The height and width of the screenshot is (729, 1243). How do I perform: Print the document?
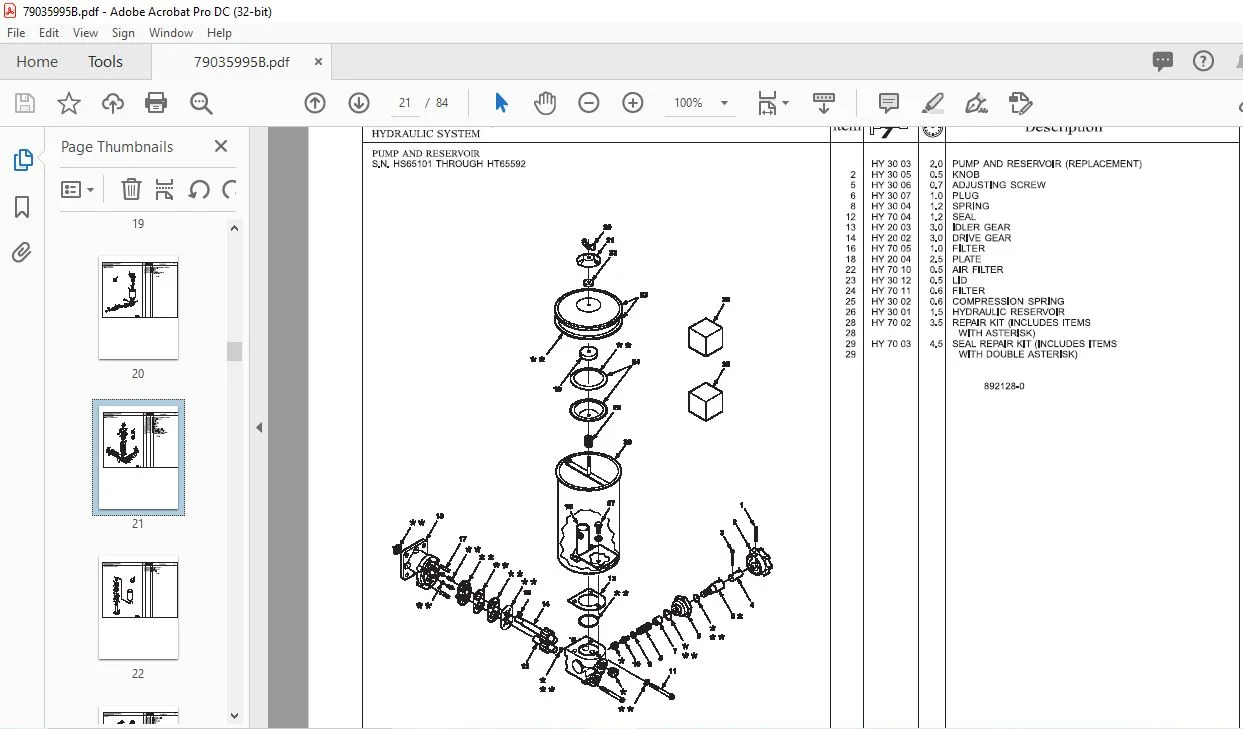(x=156, y=103)
